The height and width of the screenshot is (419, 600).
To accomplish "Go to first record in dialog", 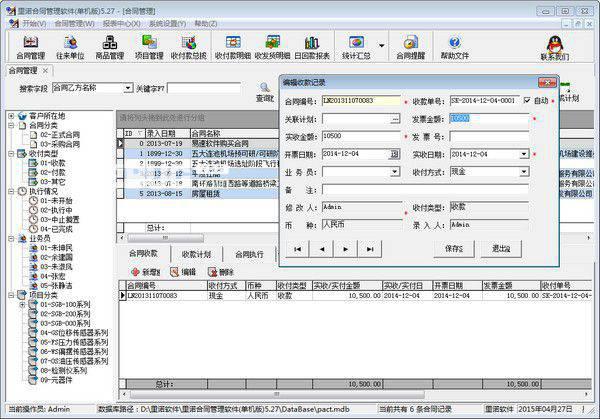I will click(297, 249).
